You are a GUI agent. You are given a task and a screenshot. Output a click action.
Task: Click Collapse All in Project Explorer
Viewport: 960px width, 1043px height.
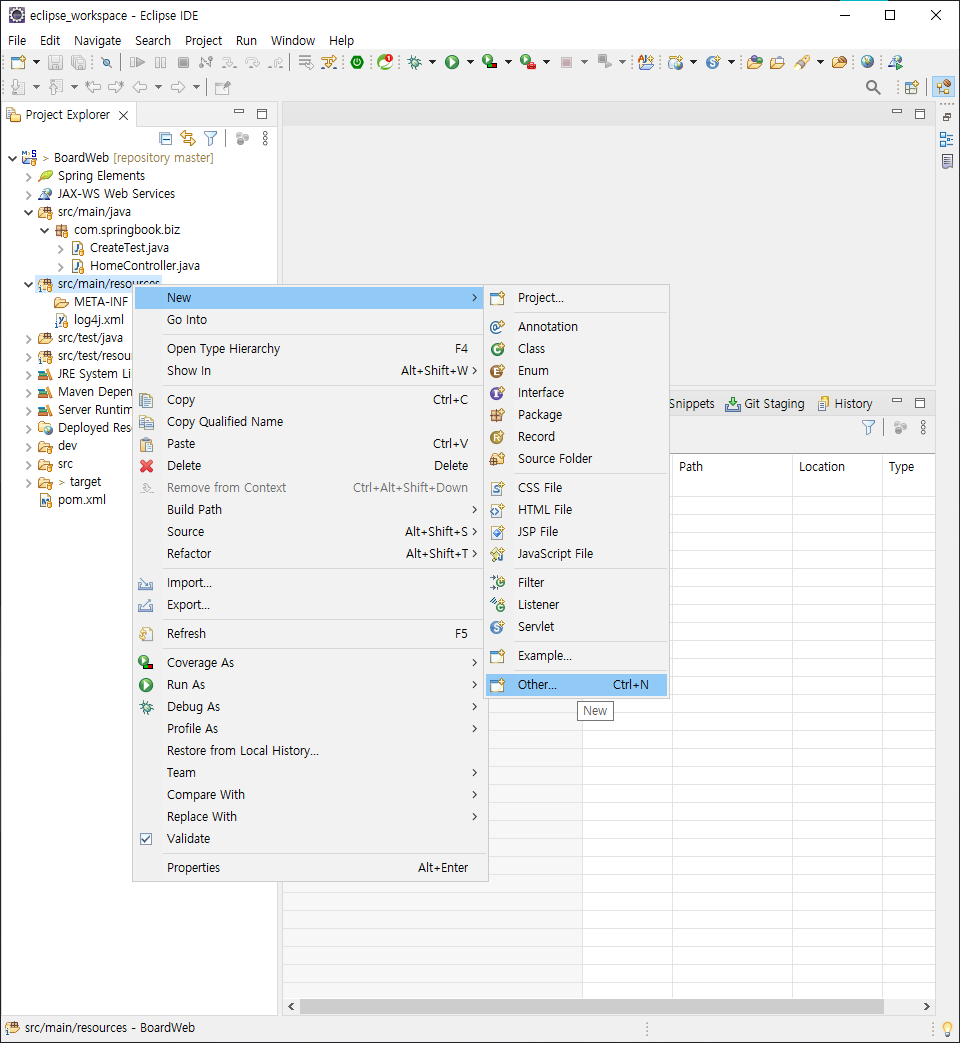click(x=166, y=138)
